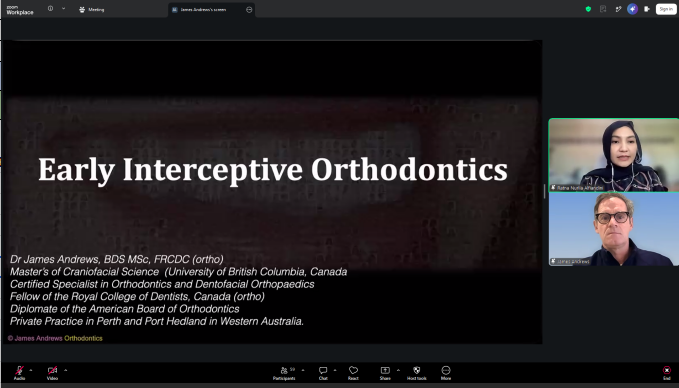This screenshot has width=679, height=388.
Task: Expand the arrow next to Chat
Action: 335,370
